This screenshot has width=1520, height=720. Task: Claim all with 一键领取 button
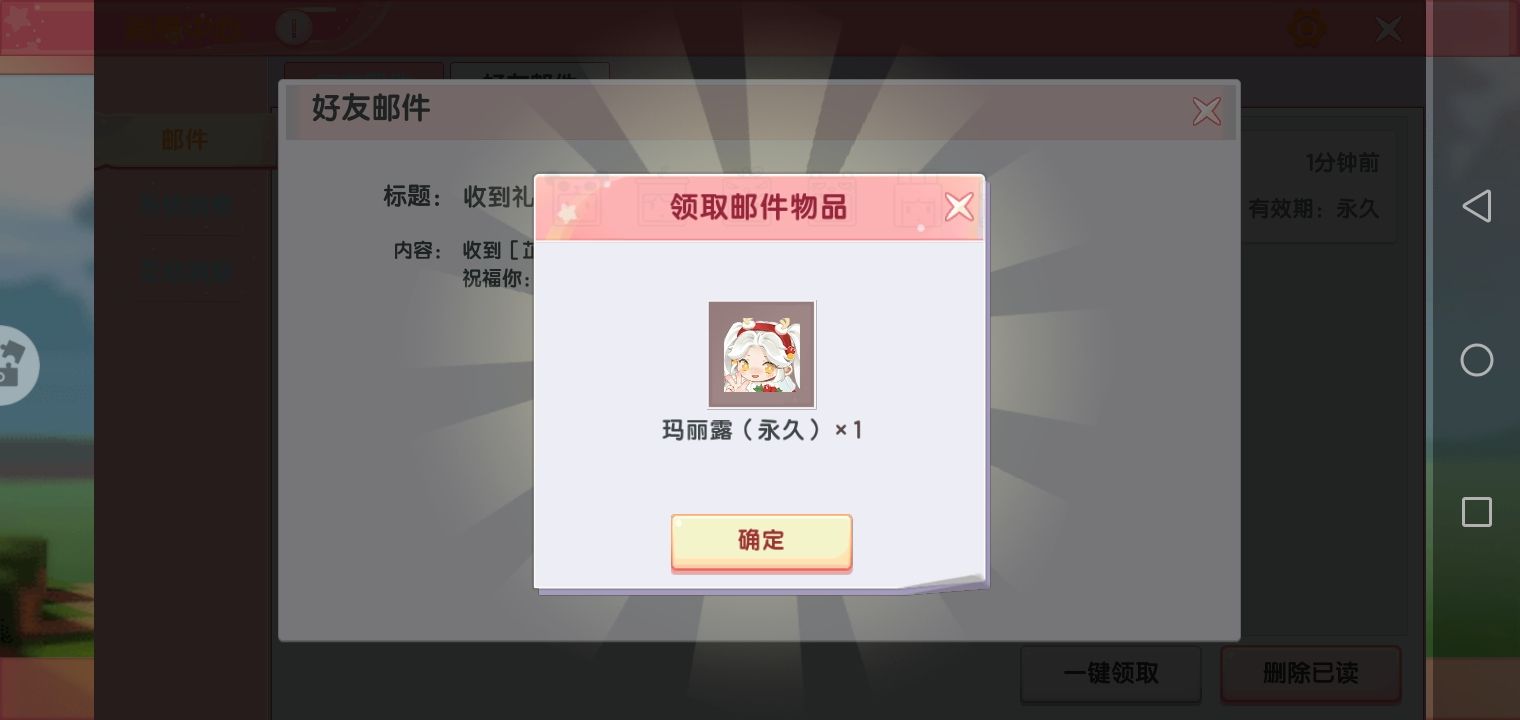click(x=1111, y=673)
